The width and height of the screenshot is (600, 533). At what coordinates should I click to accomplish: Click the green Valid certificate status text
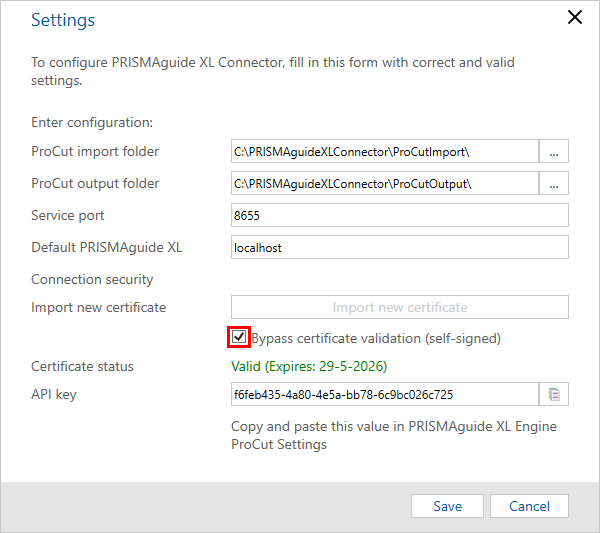(309, 367)
